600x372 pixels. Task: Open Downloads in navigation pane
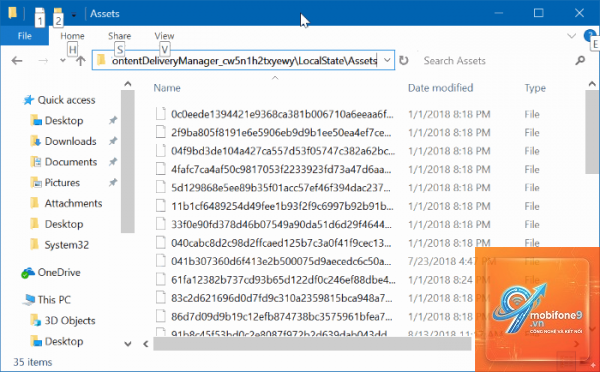pyautogui.click(x=70, y=142)
